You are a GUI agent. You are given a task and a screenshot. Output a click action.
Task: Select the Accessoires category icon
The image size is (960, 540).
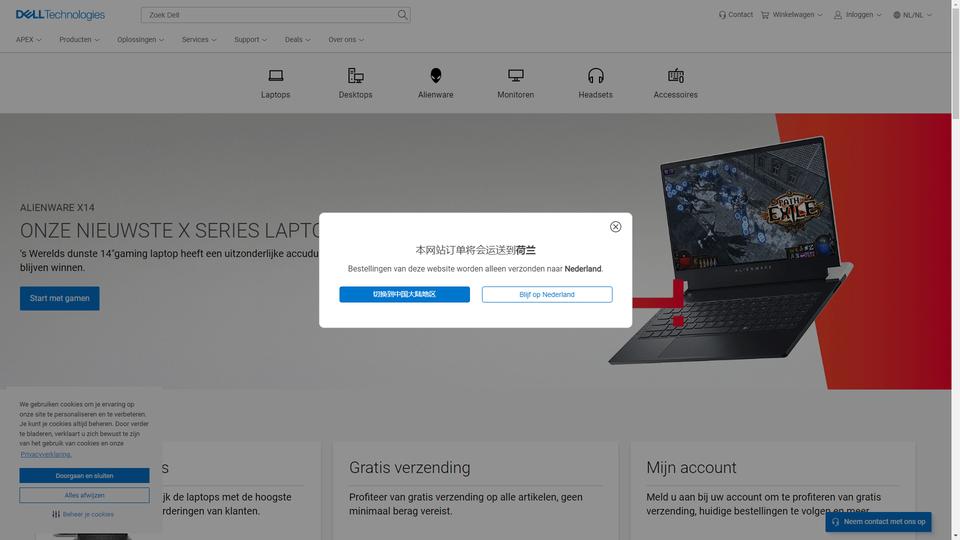point(676,76)
